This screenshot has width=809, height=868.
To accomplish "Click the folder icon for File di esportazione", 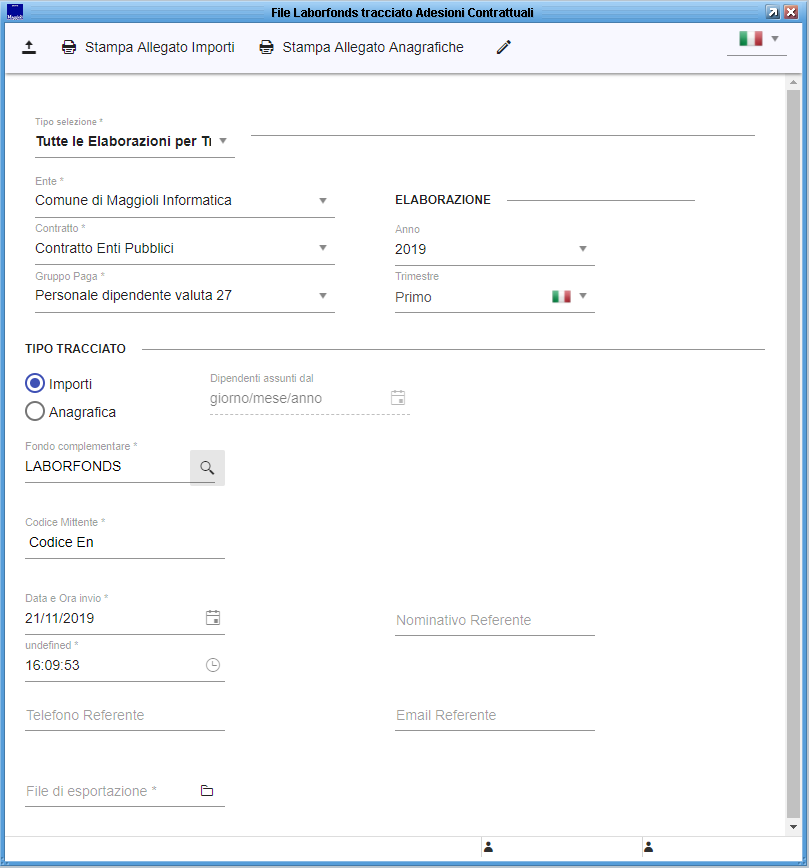I will pyautogui.click(x=207, y=791).
